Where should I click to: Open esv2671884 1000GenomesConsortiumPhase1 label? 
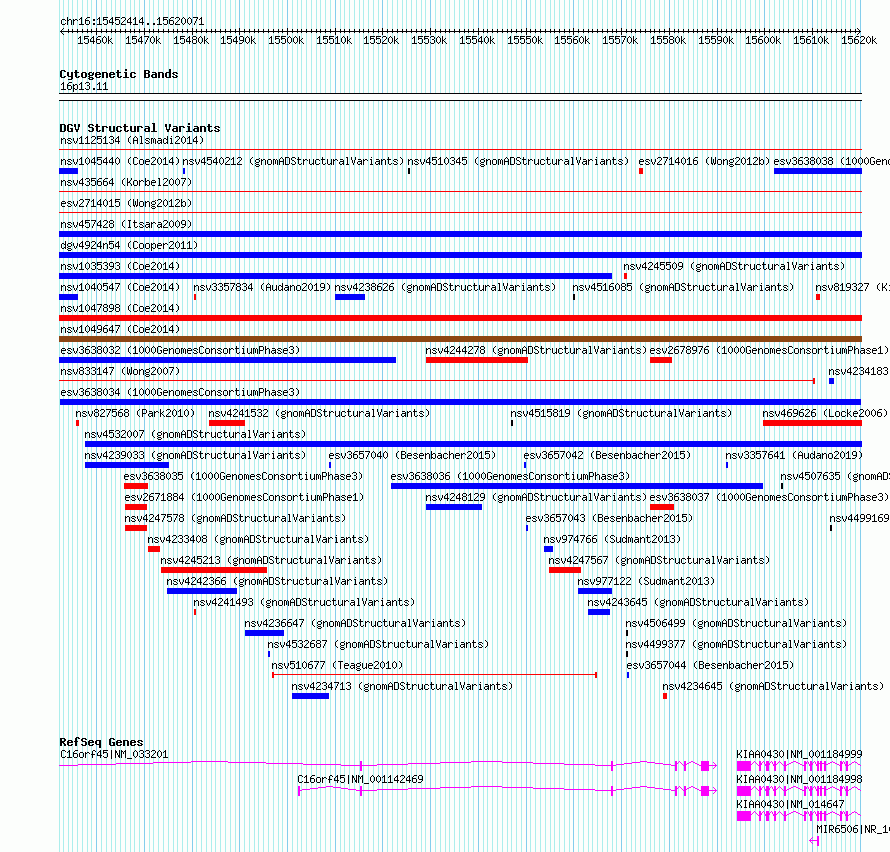coord(244,497)
